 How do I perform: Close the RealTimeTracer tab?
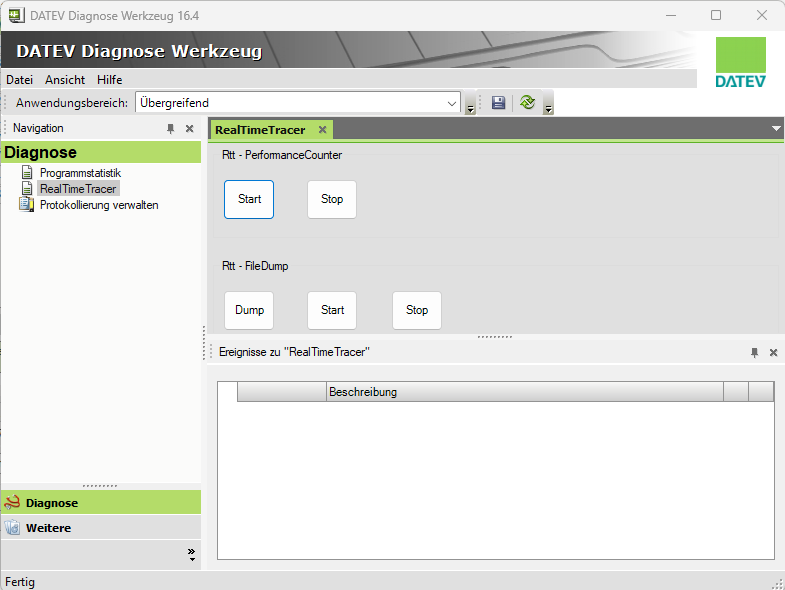(322, 130)
